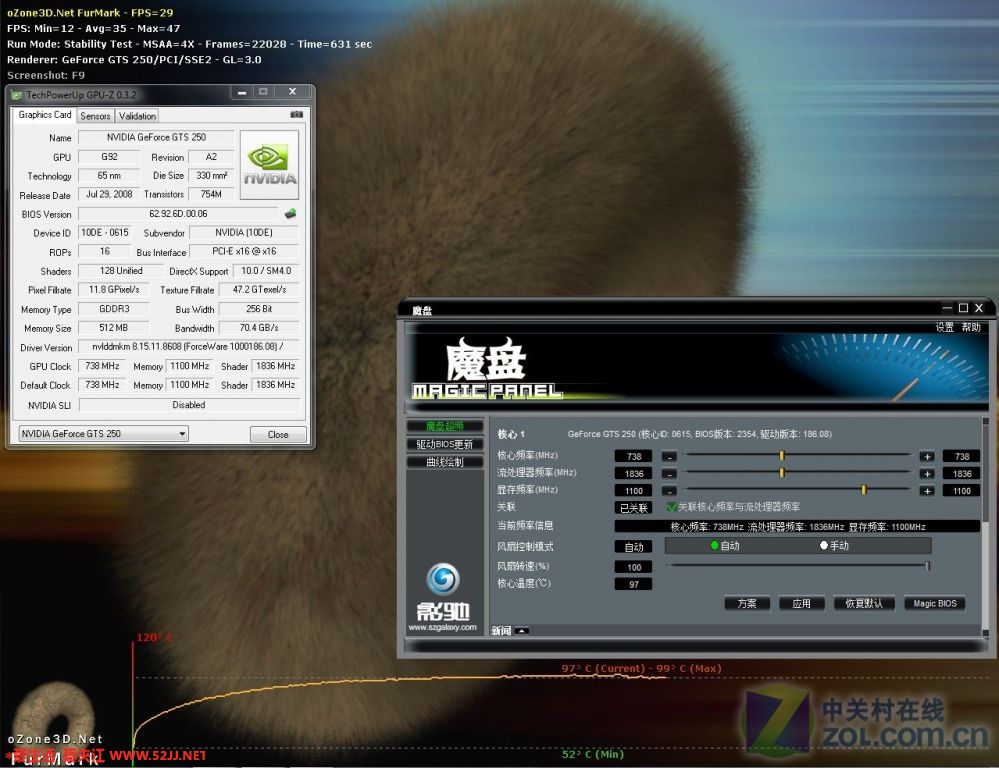
Task: Click the 风扇转速 value field showing 100
Action: tap(633, 567)
